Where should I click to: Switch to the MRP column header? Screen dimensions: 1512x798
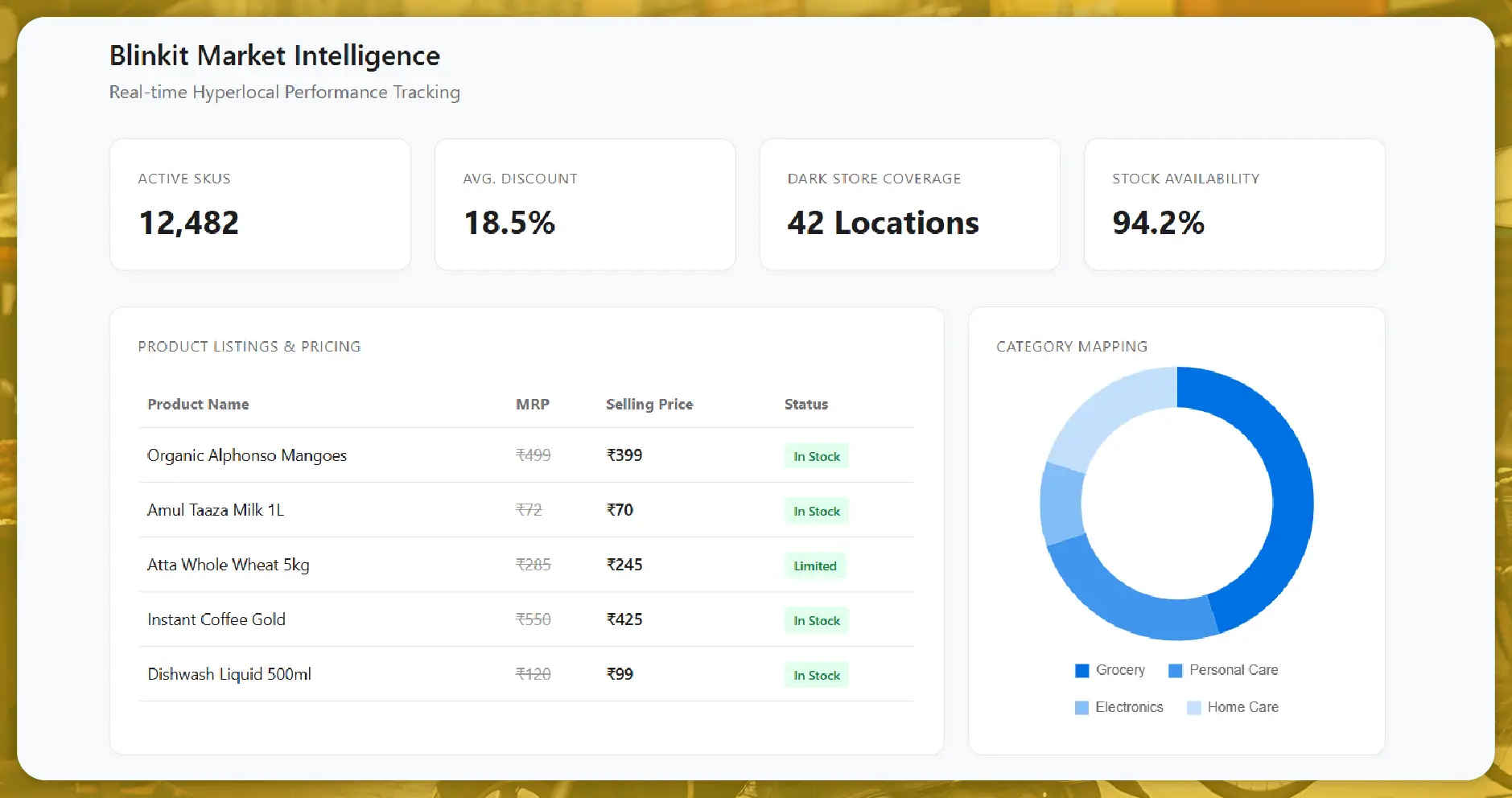pyautogui.click(x=531, y=405)
